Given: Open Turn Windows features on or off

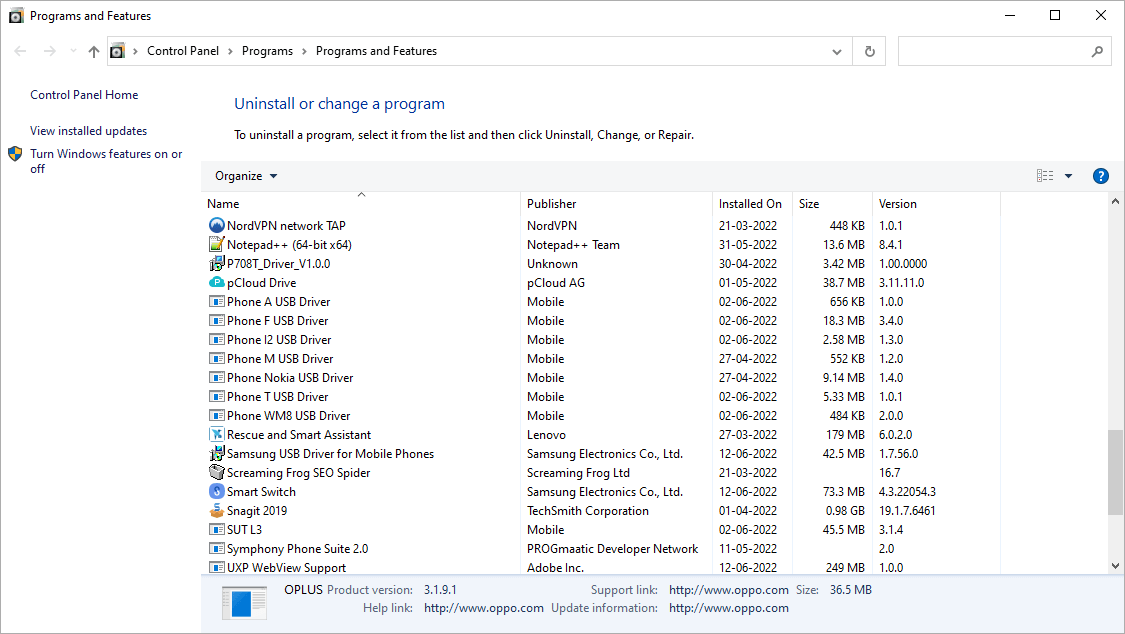Looking at the screenshot, I should (106, 161).
